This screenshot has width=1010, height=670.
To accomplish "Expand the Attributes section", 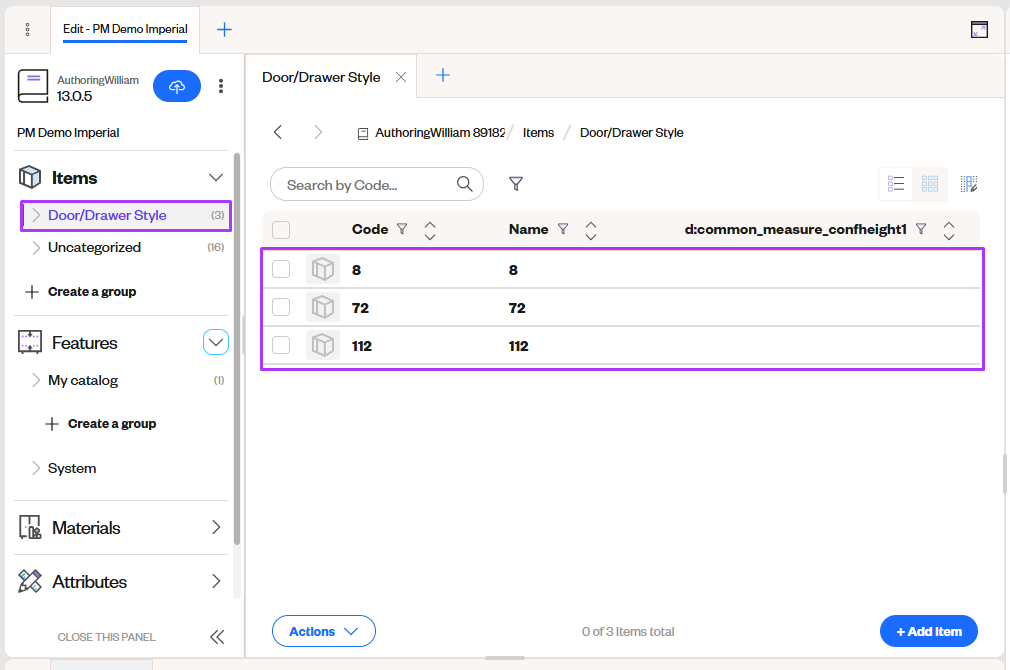I will pyautogui.click(x=216, y=582).
